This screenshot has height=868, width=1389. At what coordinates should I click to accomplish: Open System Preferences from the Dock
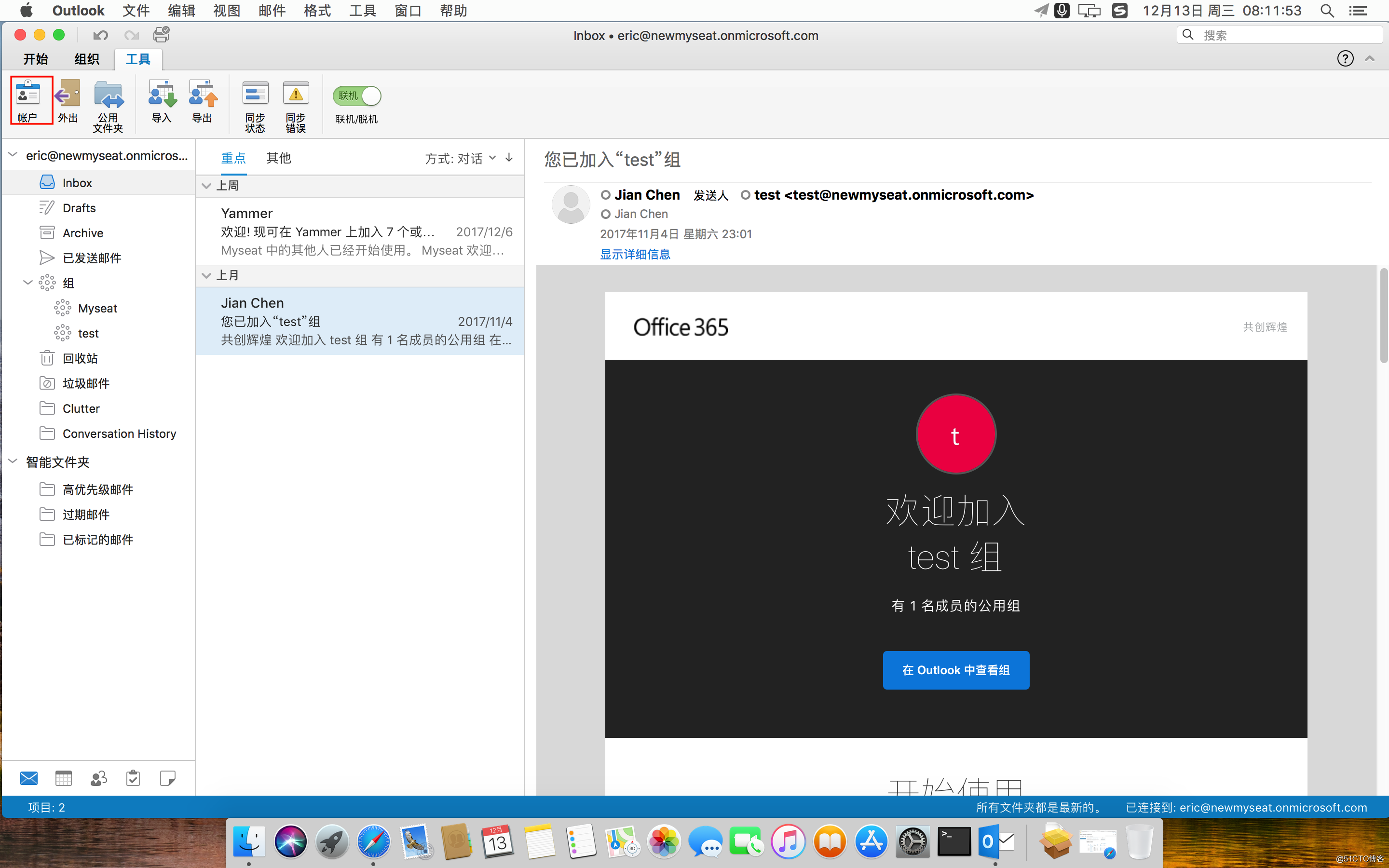(912, 841)
